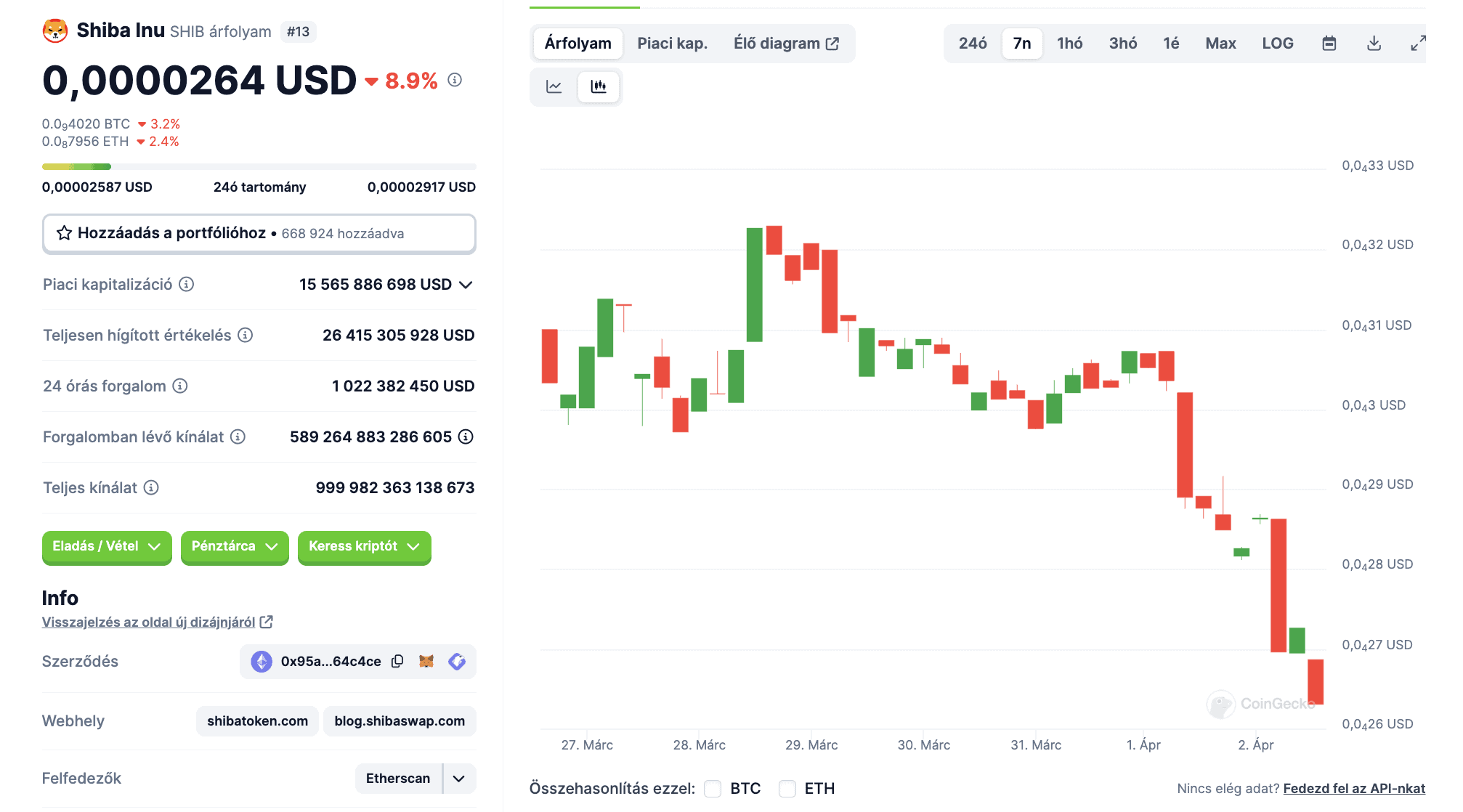Screen dimensions: 1463x812
Task: Click the star icon to add portfolio
Action: click(64, 233)
